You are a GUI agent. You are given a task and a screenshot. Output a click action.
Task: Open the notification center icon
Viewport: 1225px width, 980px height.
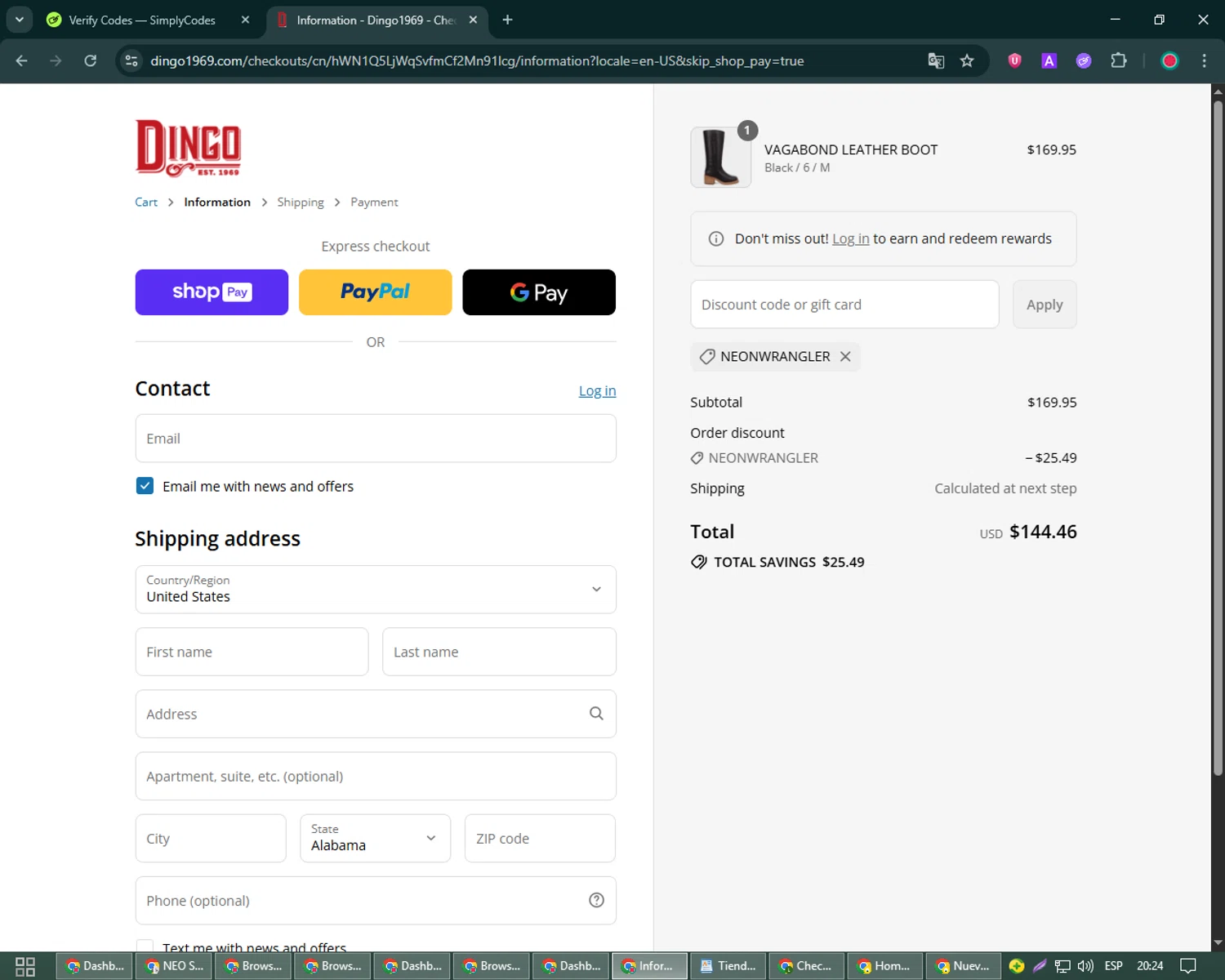[1188, 966]
